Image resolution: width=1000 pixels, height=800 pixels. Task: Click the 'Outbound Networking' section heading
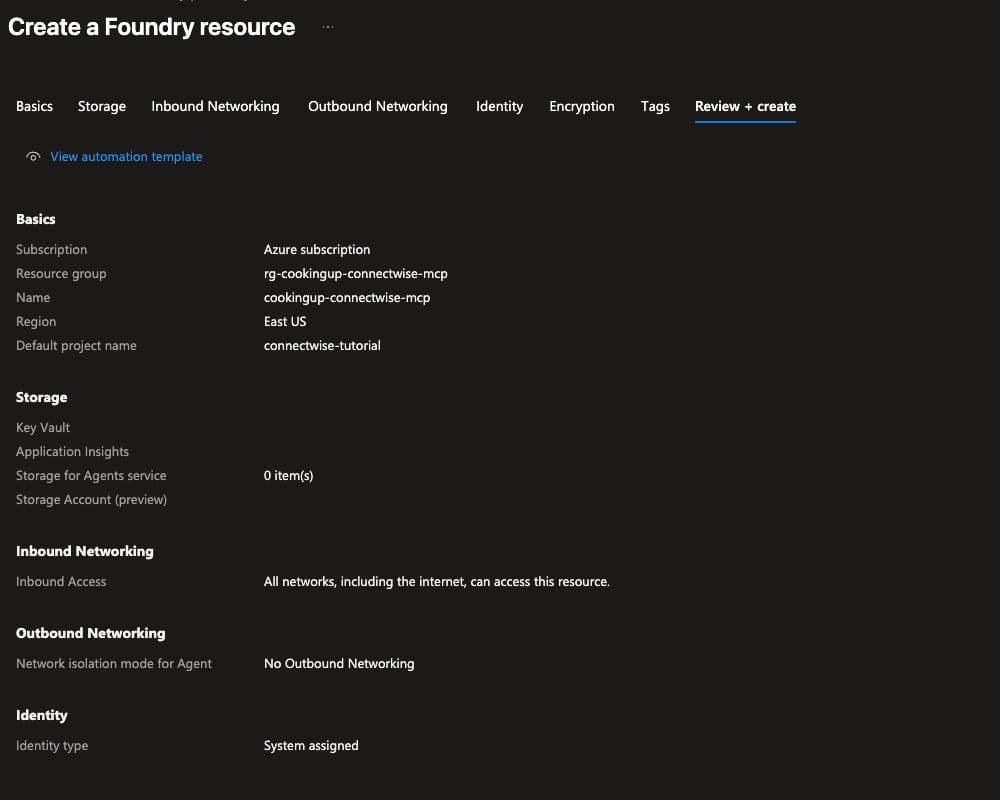(91, 633)
